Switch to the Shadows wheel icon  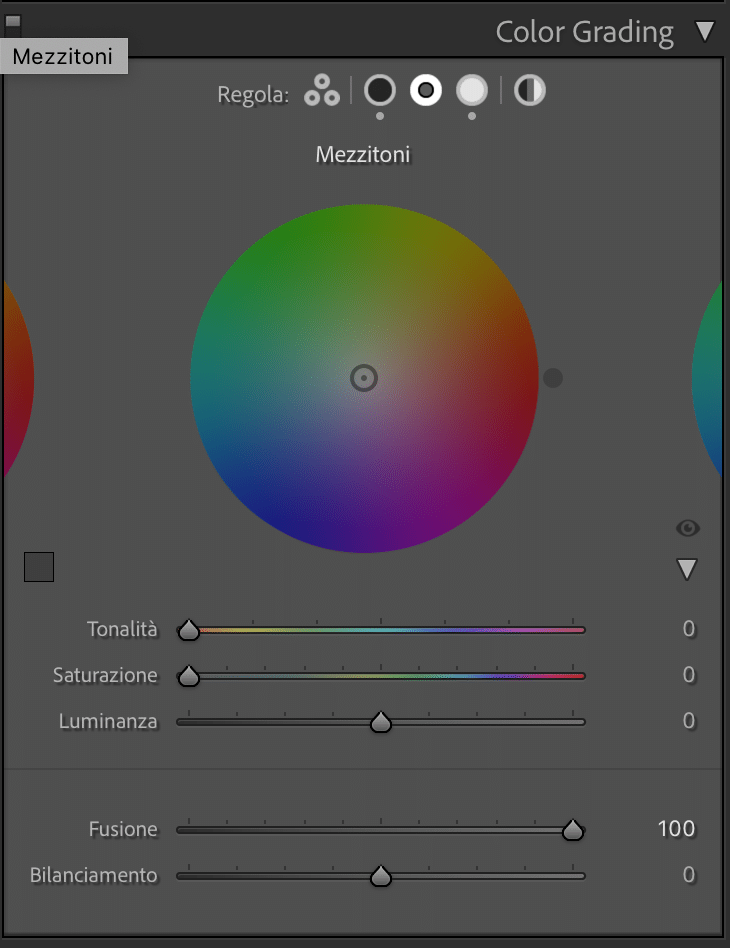[380, 91]
